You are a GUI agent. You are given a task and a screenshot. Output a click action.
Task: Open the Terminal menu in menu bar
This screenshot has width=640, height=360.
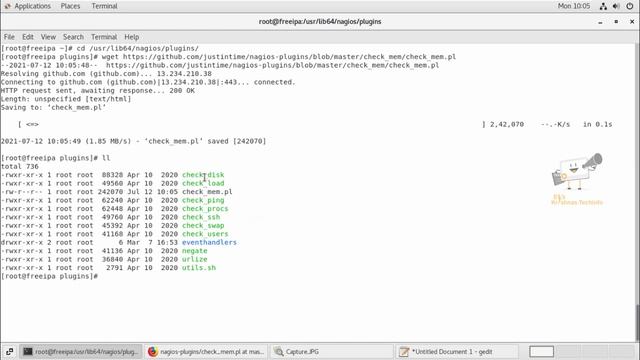tap(104, 37)
